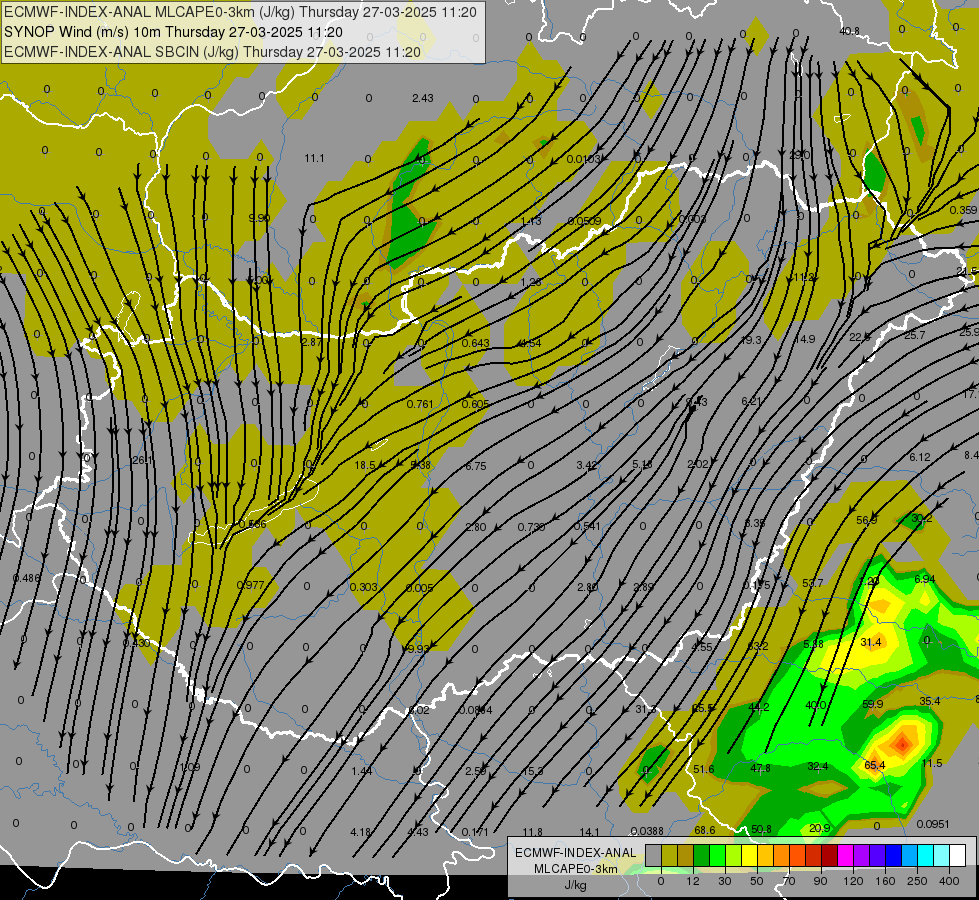This screenshot has height=900, width=979.
Task: Click the map value 0.605
Action: pyautogui.click(x=475, y=404)
